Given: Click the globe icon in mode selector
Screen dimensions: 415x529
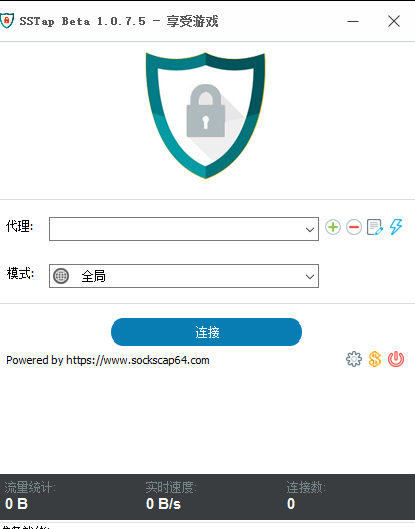Looking at the screenshot, I should 61,276.
